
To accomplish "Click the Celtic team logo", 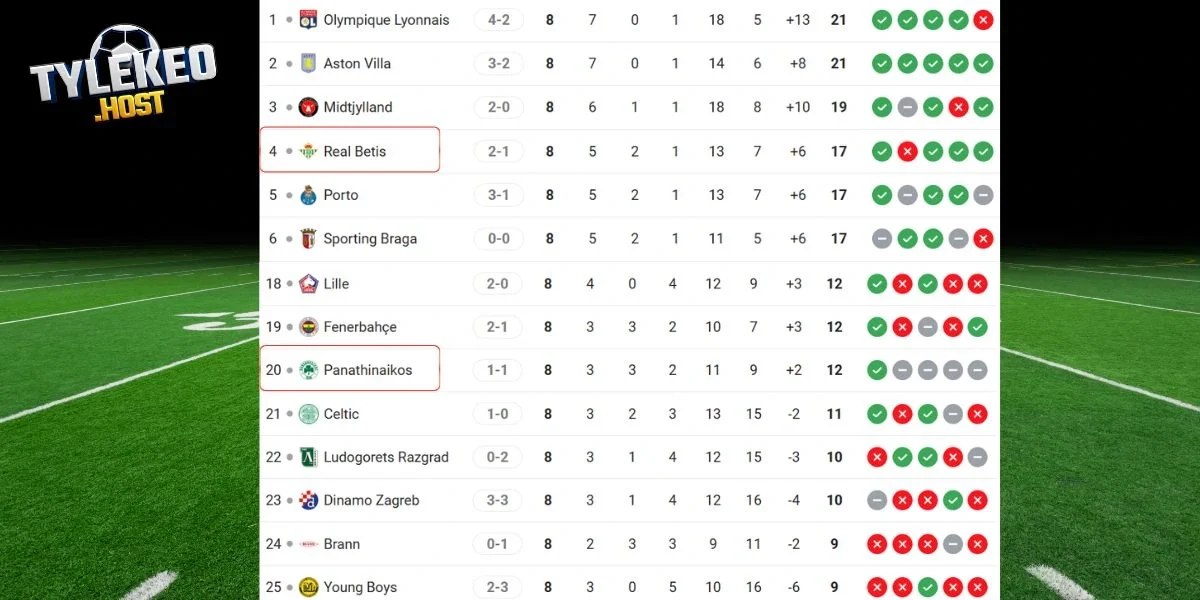I will point(310,413).
